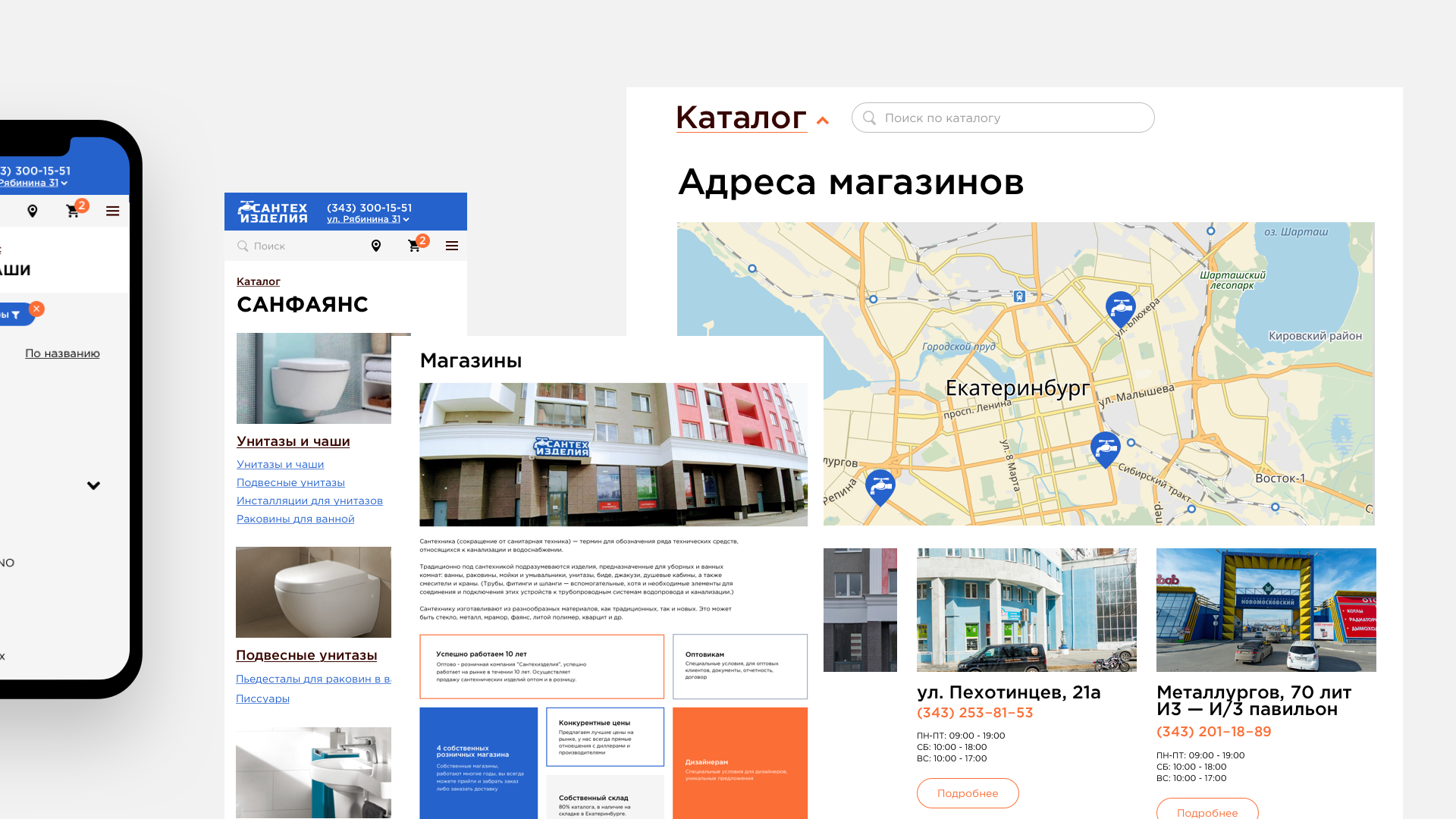
Task: Call phone number (343) 253-81-53
Action: [975, 713]
